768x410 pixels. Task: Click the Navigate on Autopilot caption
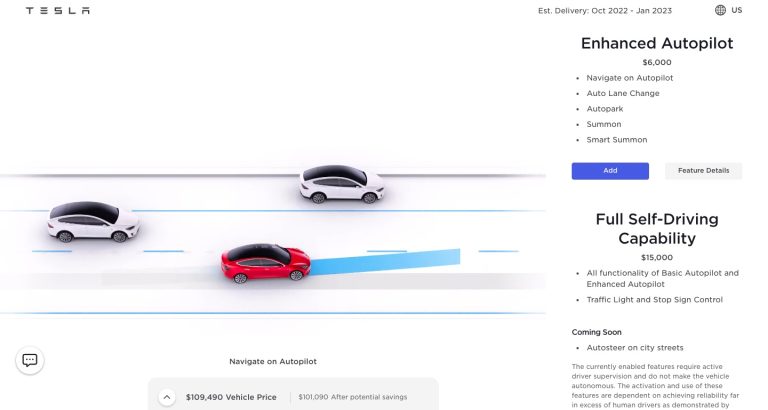coord(273,362)
